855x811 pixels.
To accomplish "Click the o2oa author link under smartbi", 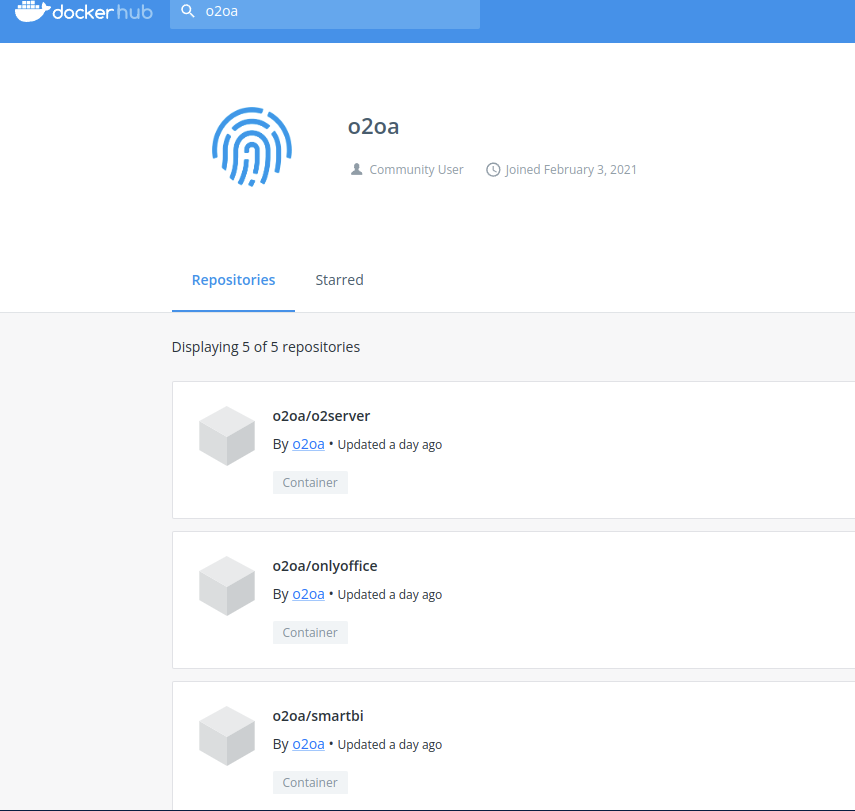I will [x=308, y=744].
